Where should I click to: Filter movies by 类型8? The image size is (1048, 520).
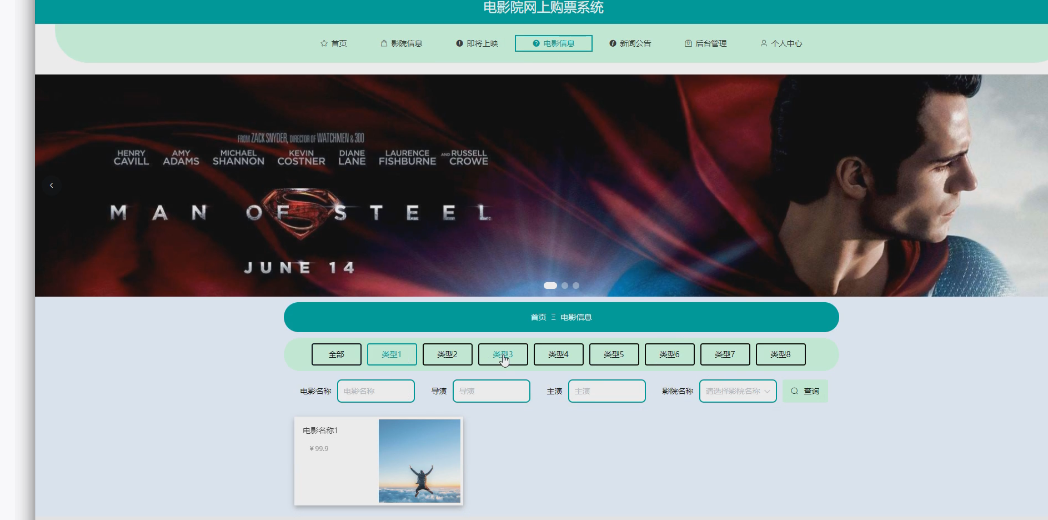[x=780, y=354]
